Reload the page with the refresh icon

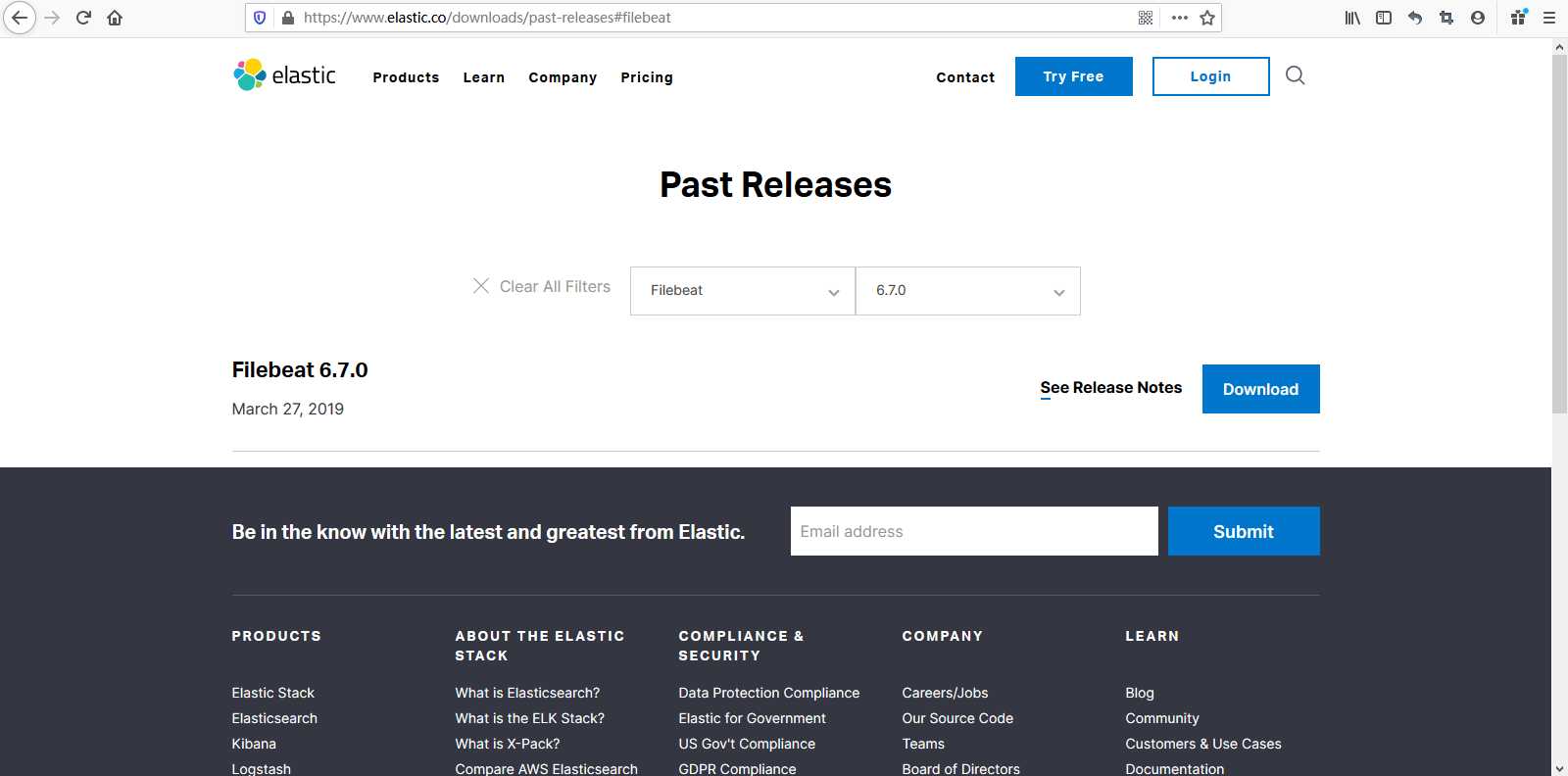[x=83, y=18]
